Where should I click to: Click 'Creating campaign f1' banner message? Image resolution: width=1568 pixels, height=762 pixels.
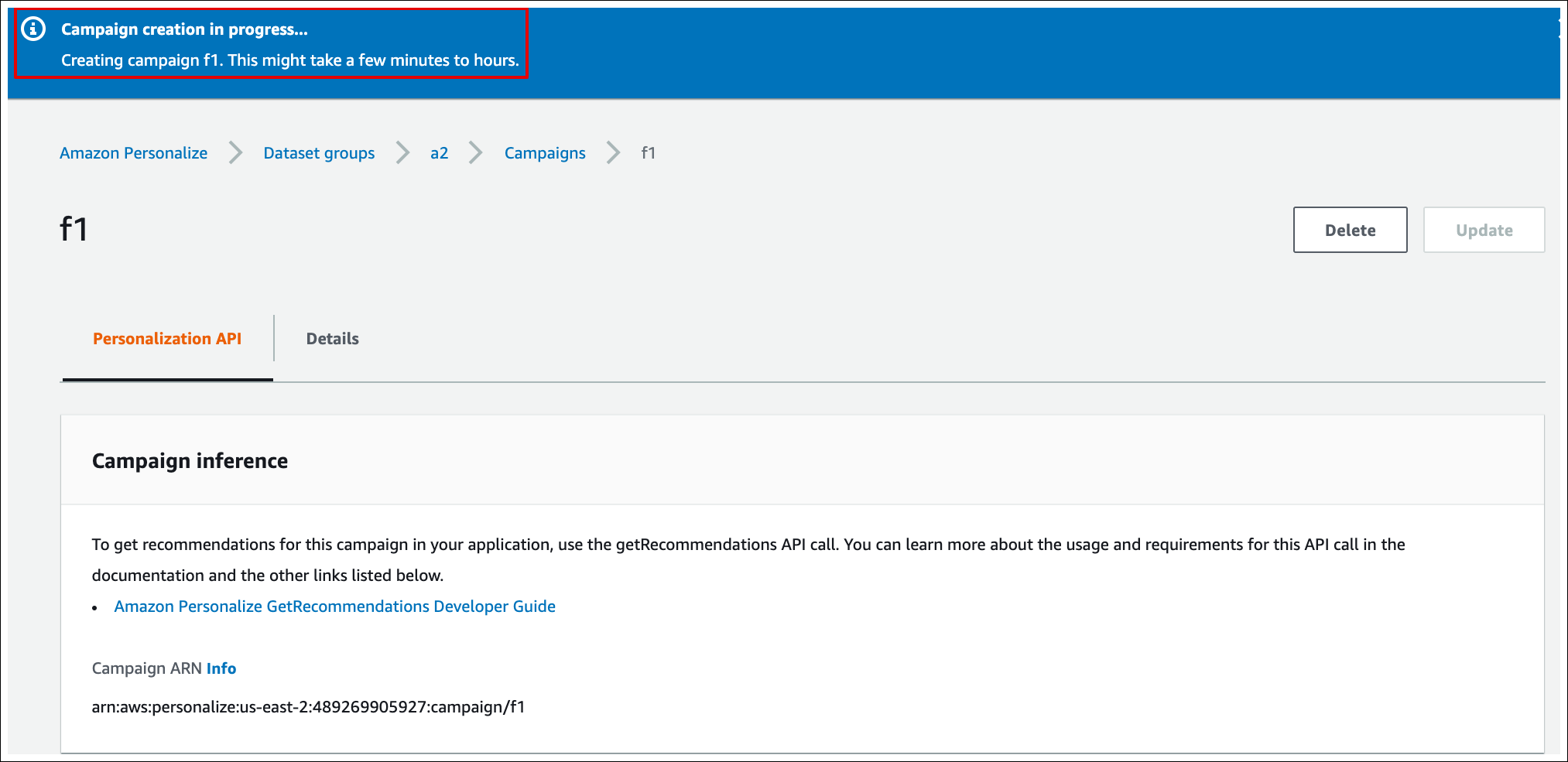[290, 60]
